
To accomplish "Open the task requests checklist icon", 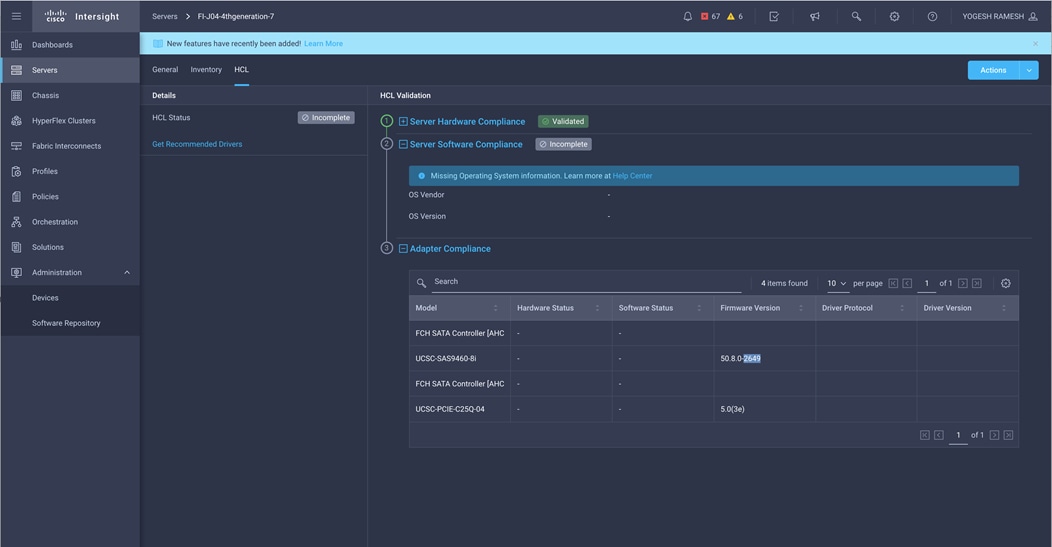I will point(774,16).
